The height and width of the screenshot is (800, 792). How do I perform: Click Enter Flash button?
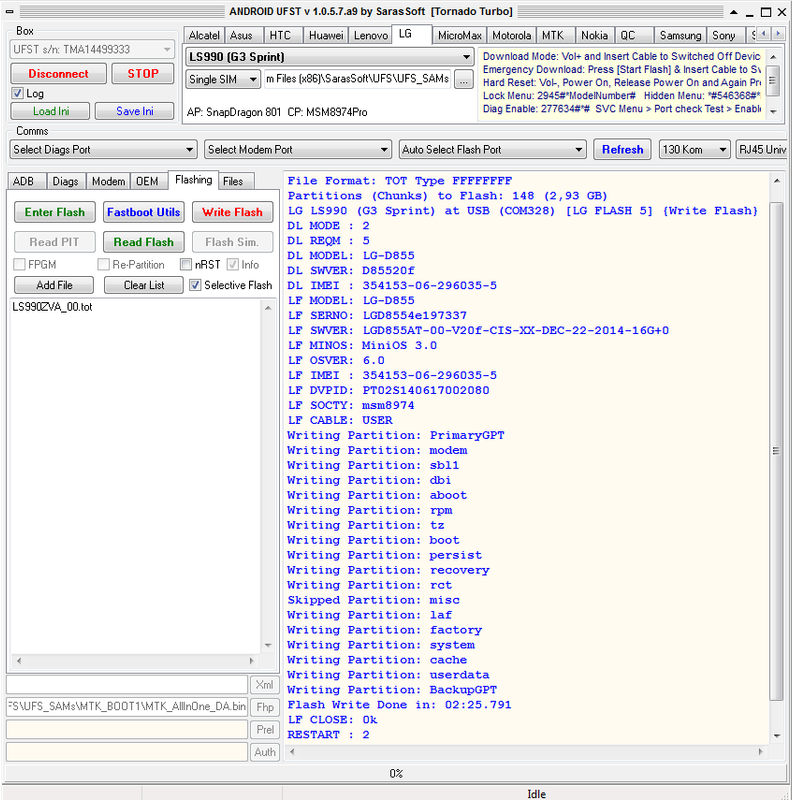pos(55,212)
